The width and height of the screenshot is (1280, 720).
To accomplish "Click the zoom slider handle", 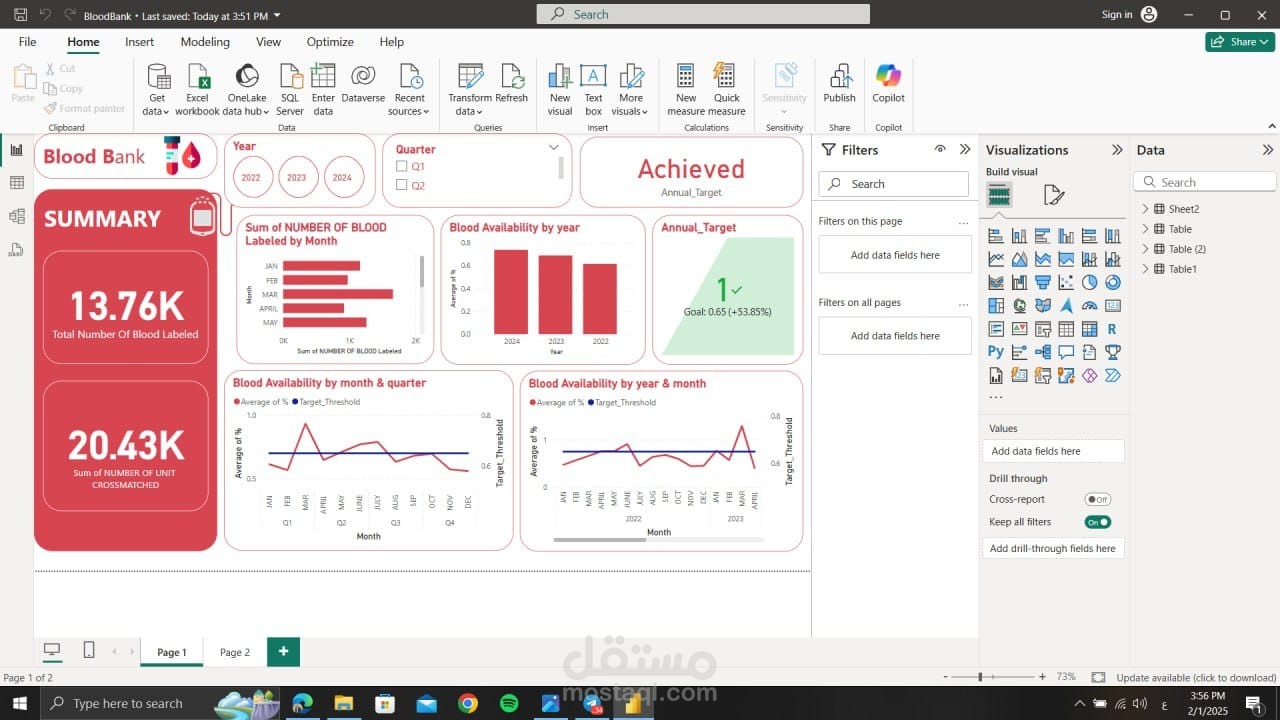I will coord(980,677).
